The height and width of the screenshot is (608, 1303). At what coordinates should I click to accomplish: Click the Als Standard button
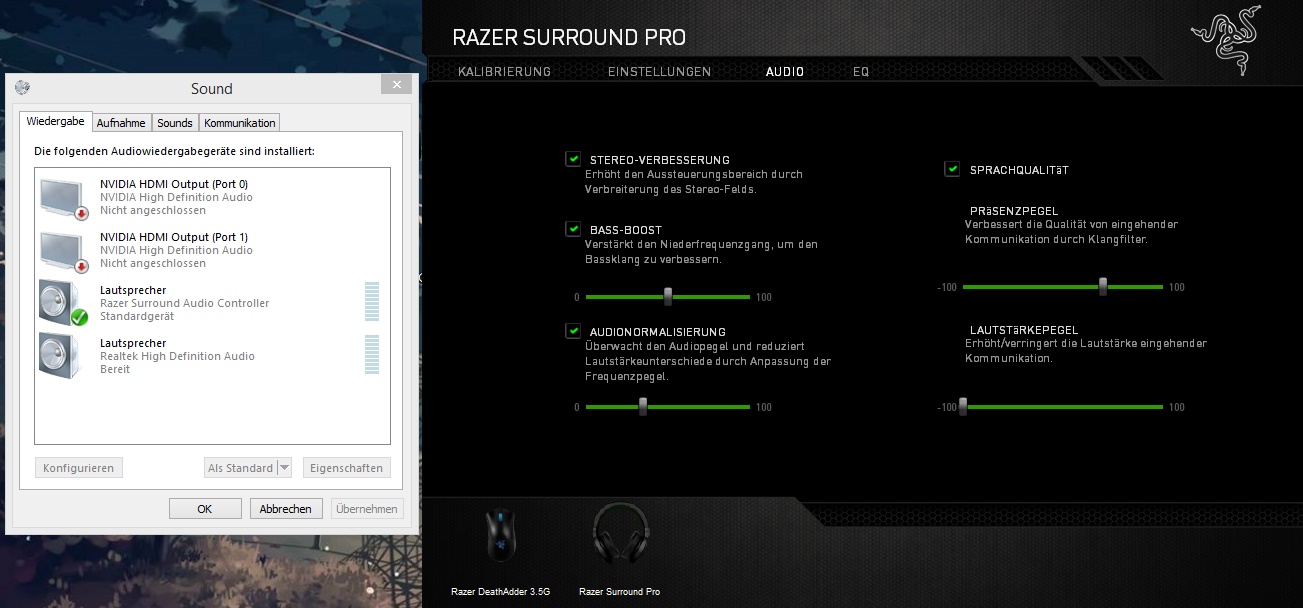[240, 468]
